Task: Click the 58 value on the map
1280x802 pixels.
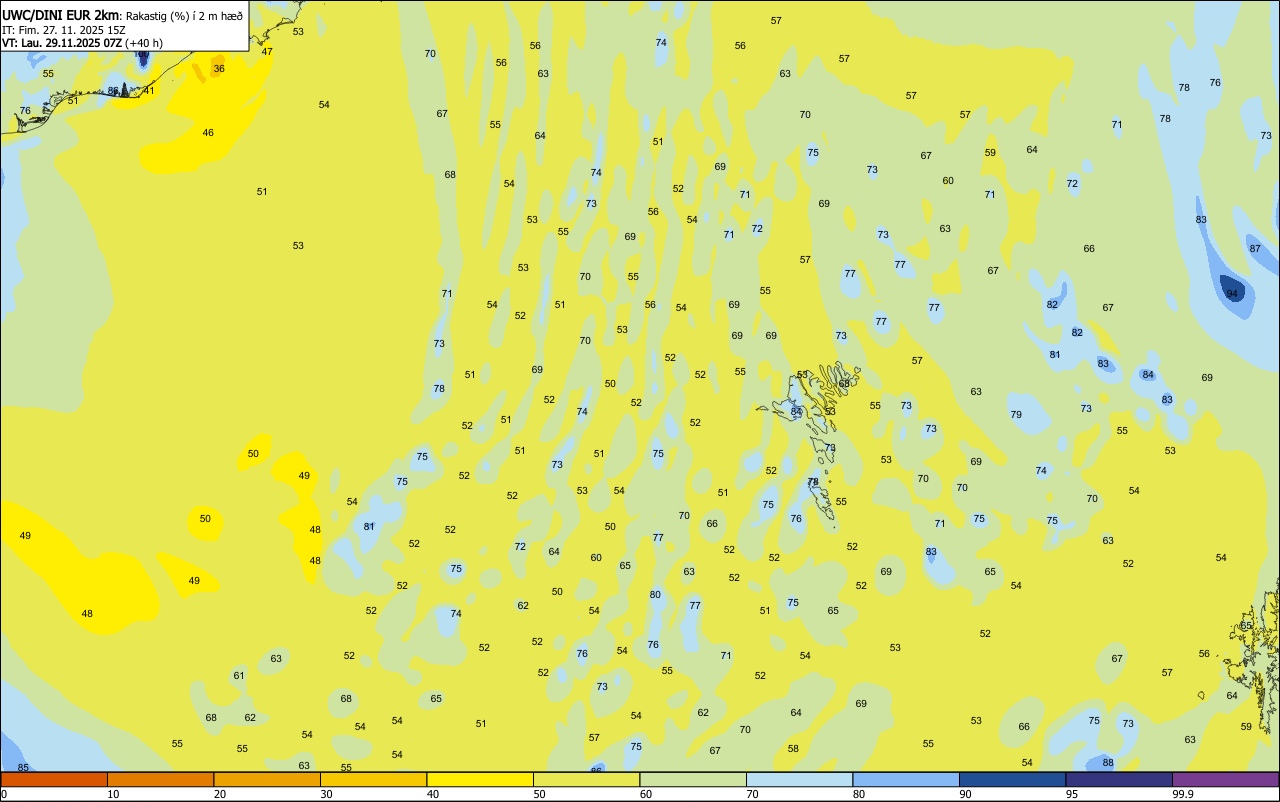Action: pyautogui.click(x=793, y=748)
